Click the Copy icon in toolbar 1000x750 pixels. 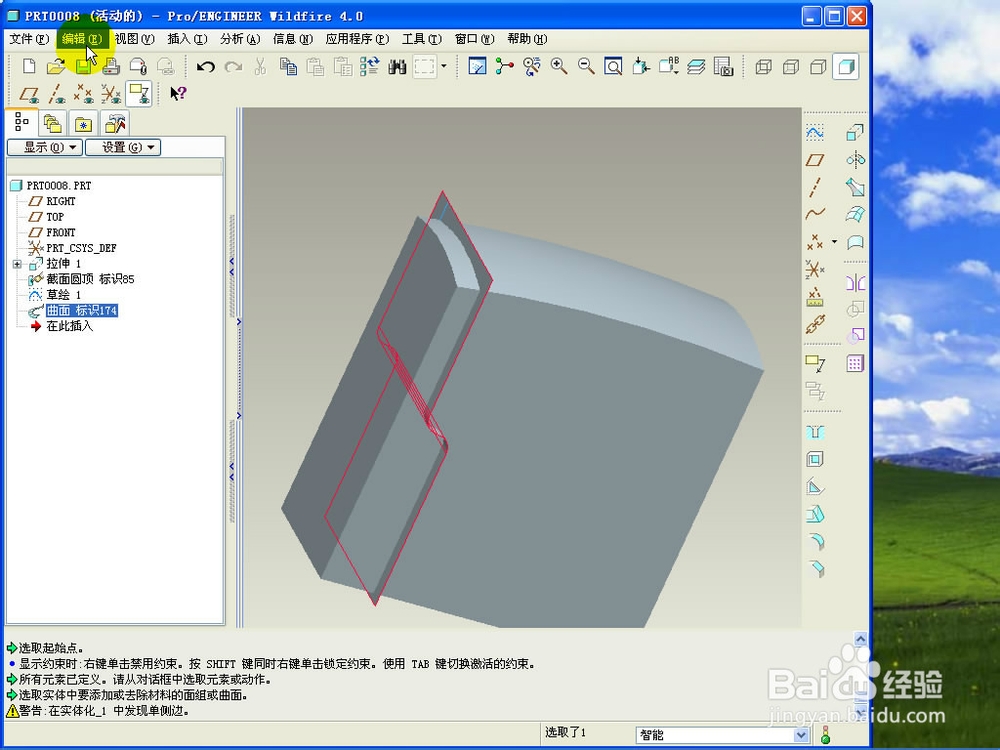(288, 66)
